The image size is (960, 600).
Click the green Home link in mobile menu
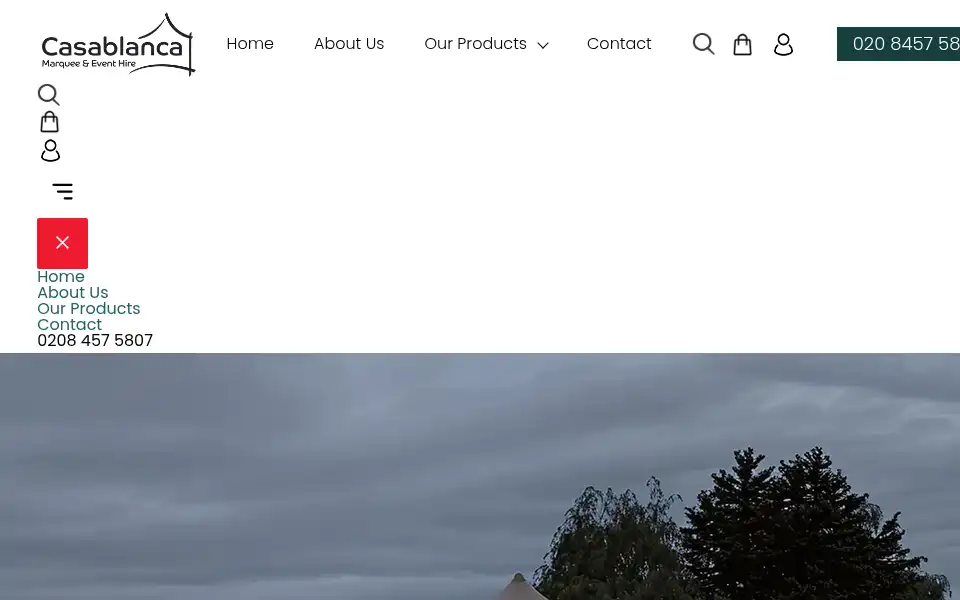61,277
